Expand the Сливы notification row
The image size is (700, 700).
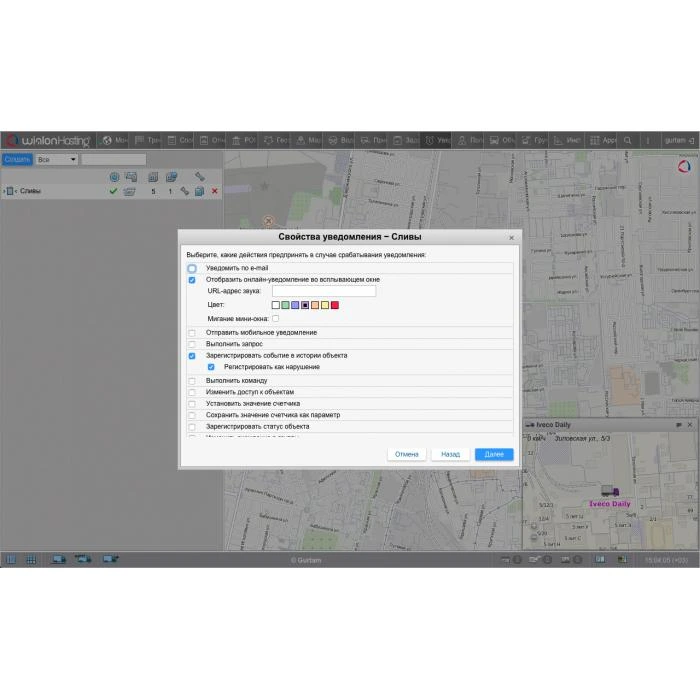(4, 191)
